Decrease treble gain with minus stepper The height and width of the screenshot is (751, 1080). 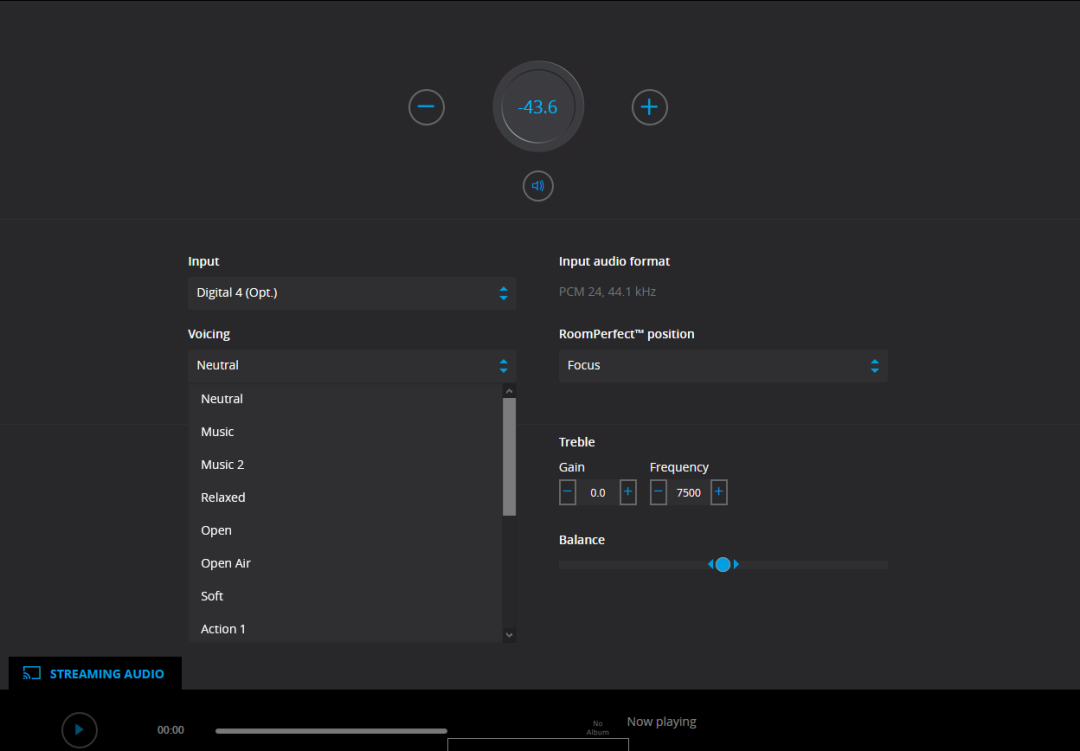568,492
